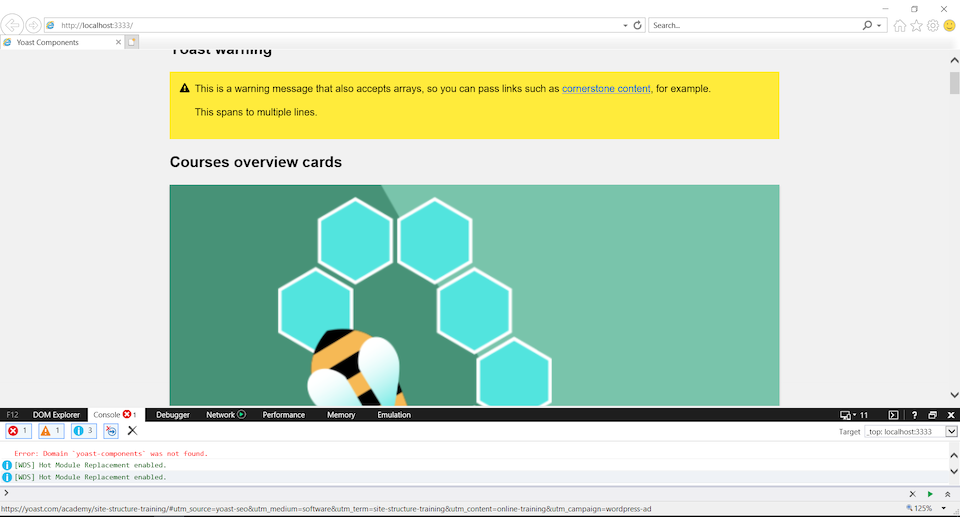Open the document mode dropdown showing 11
This screenshot has width=960, height=517.
(854, 415)
